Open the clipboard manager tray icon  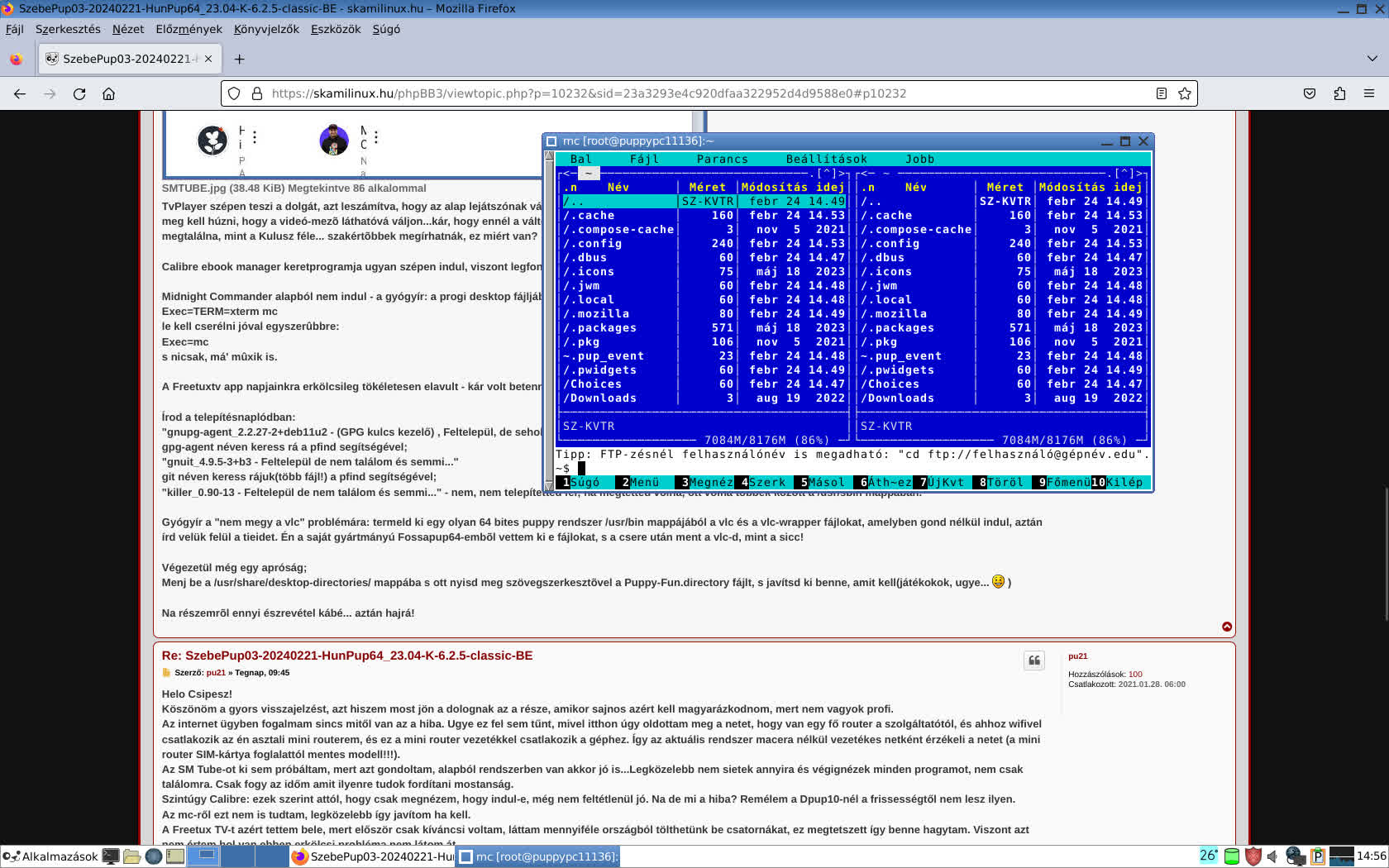click(x=1318, y=856)
